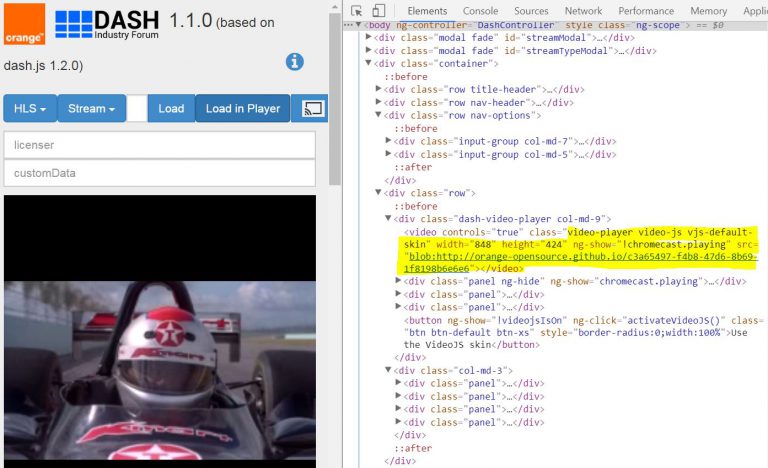
Task: Open the Stream selection dropdown
Action: (x=91, y=109)
